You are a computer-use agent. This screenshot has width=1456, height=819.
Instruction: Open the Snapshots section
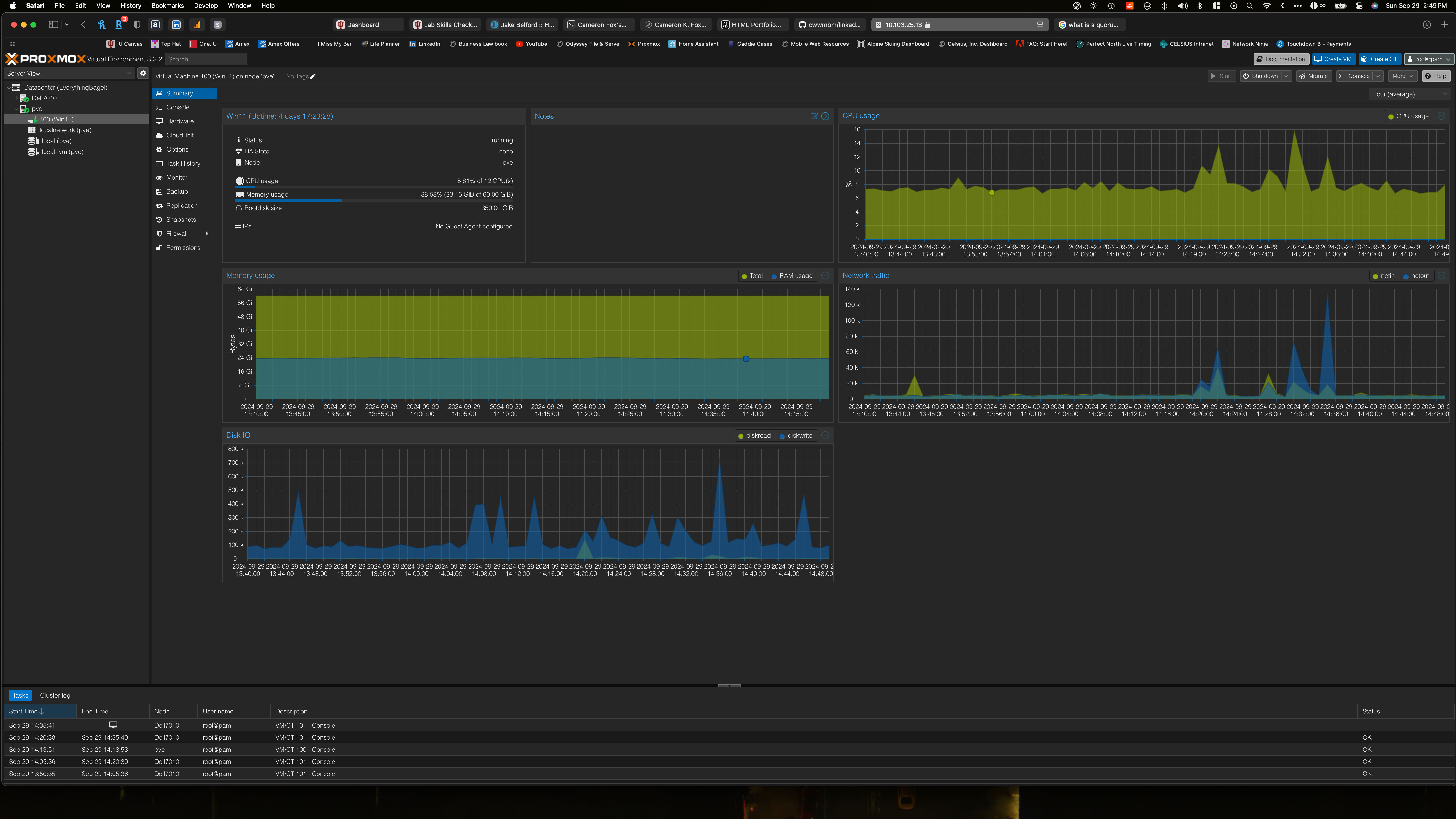[181, 220]
